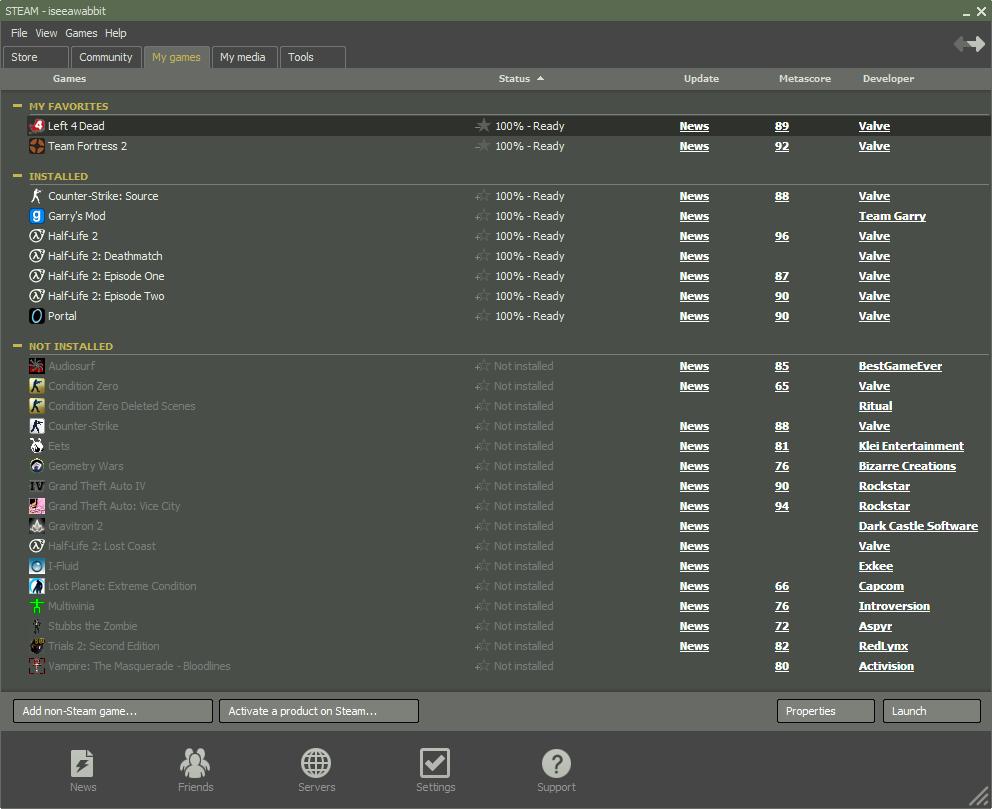Sort by the Metascore column header
The height and width of the screenshot is (809, 992).
coord(805,78)
